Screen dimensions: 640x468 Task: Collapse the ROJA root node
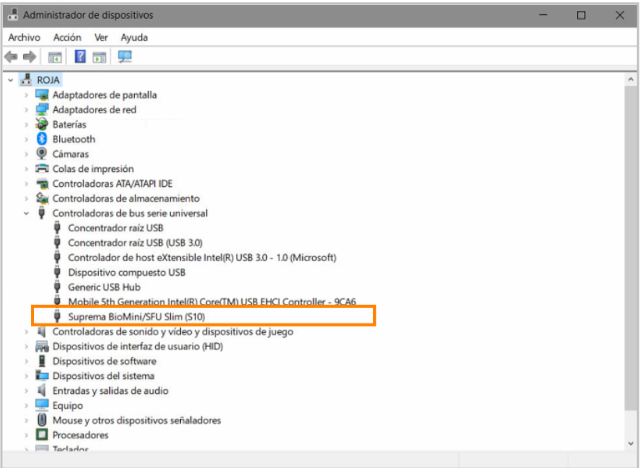pos(11,80)
